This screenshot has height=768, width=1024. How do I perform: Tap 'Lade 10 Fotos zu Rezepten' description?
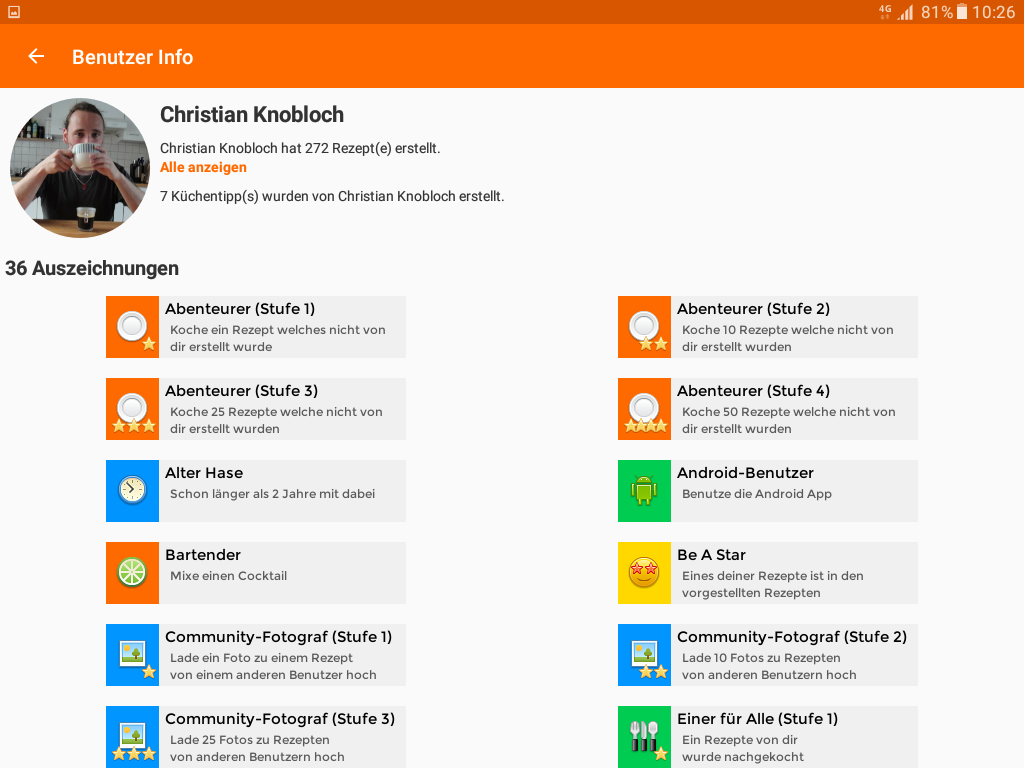(769, 666)
